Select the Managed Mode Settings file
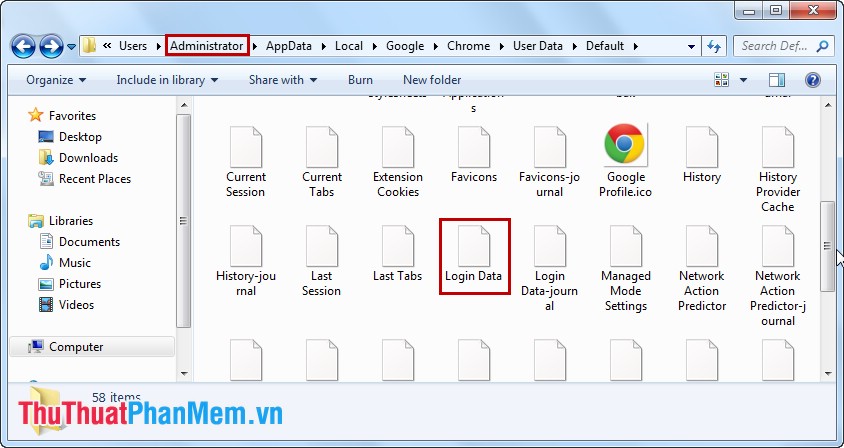This screenshot has width=844, height=448. pyautogui.click(x=625, y=268)
